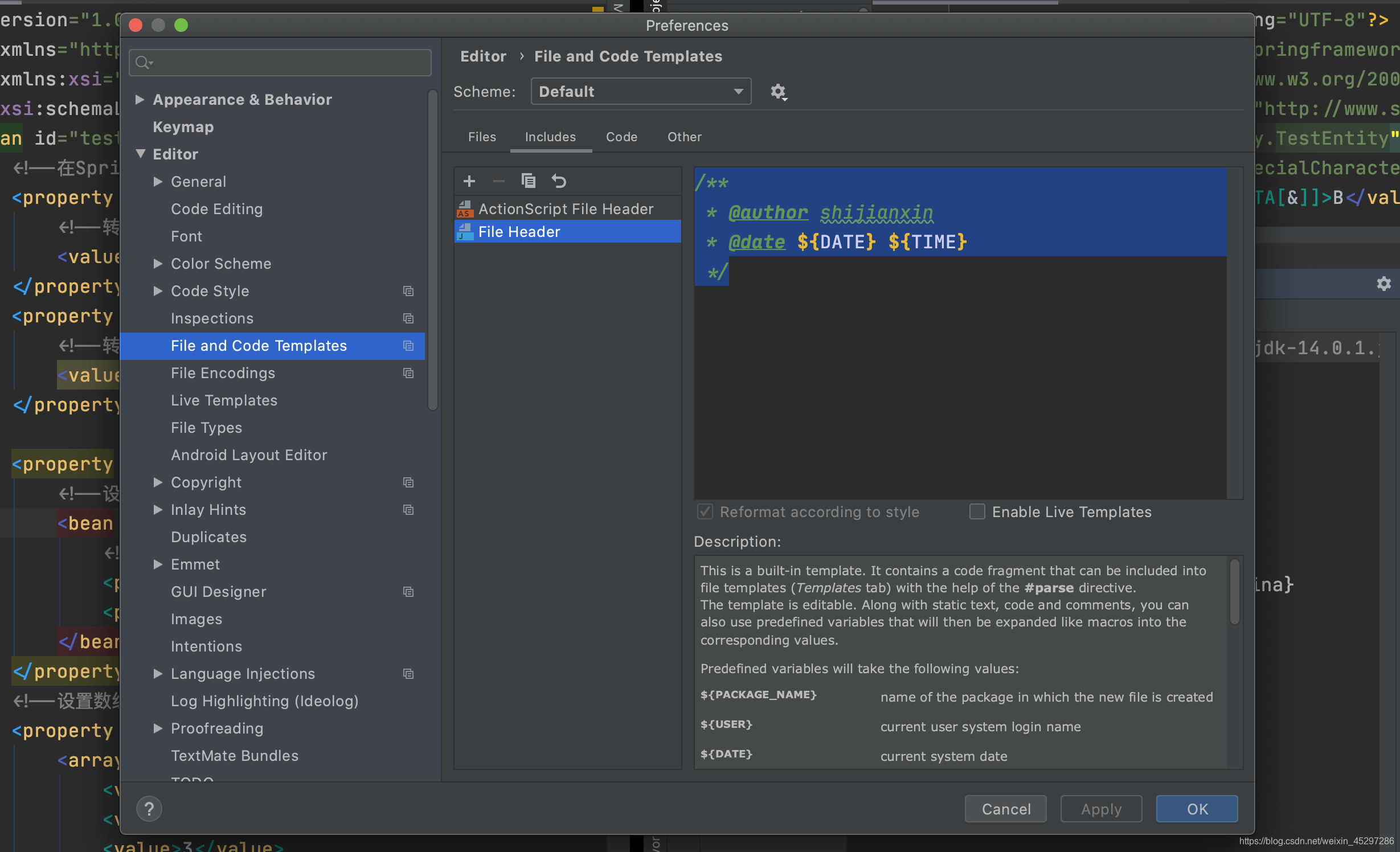Switch to the Other tab
This screenshot has width=1400, height=852.
coord(684,137)
